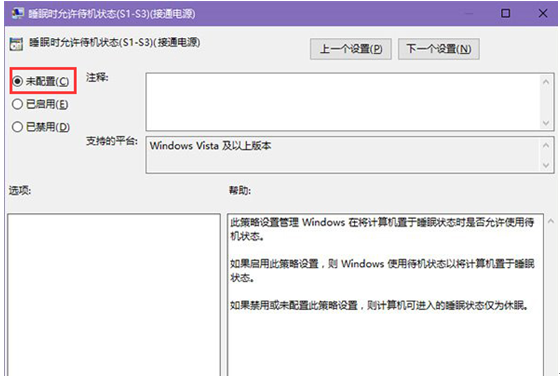The image size is (560, 376).
Task: Click the 帮助 label
Action: [240, 190]
